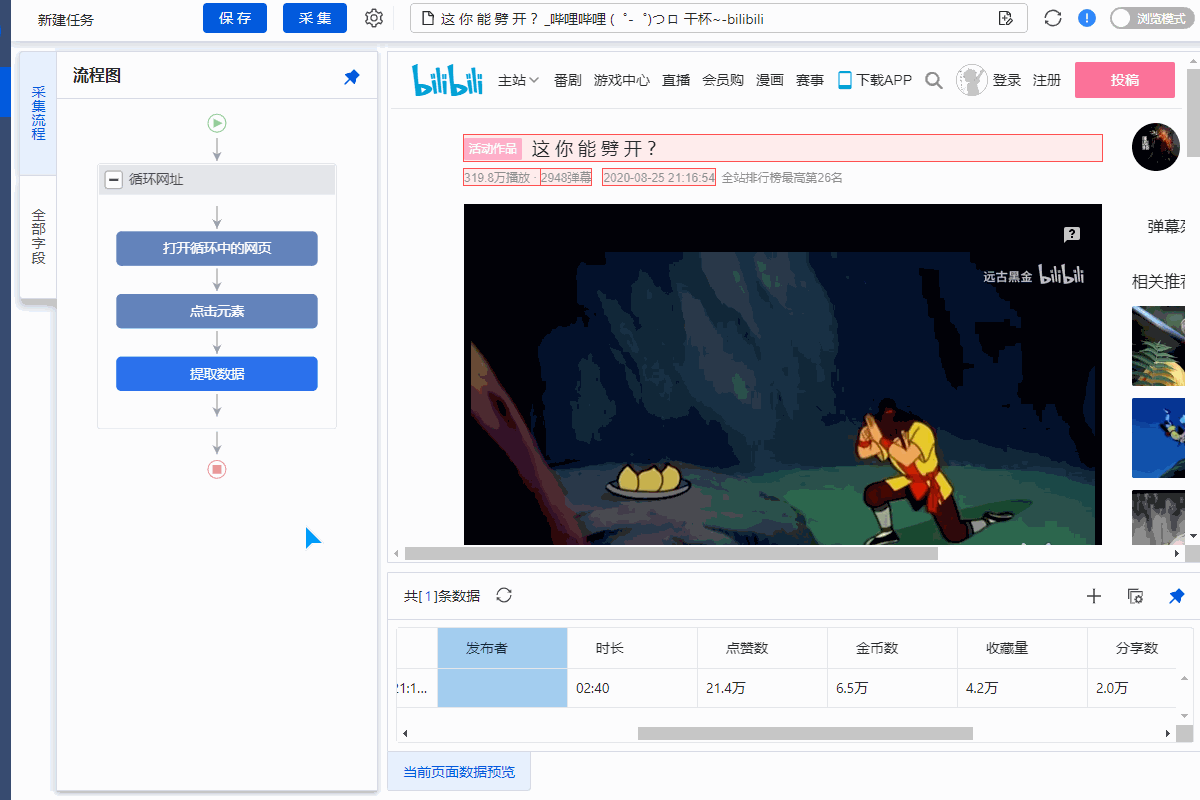Refresh the data preview count
1200x800 pixels.
point(504,595)
